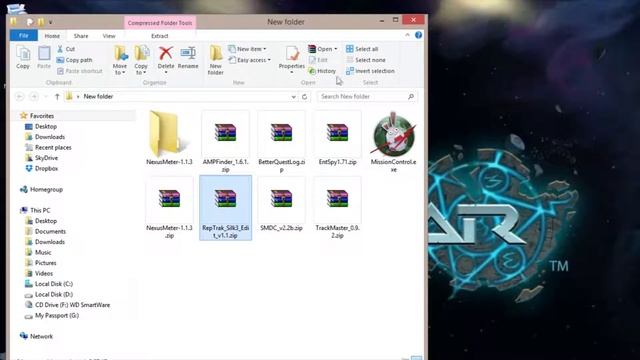Click the New folder address bar path
640x360 pixels.
click(x=98, y=96)
